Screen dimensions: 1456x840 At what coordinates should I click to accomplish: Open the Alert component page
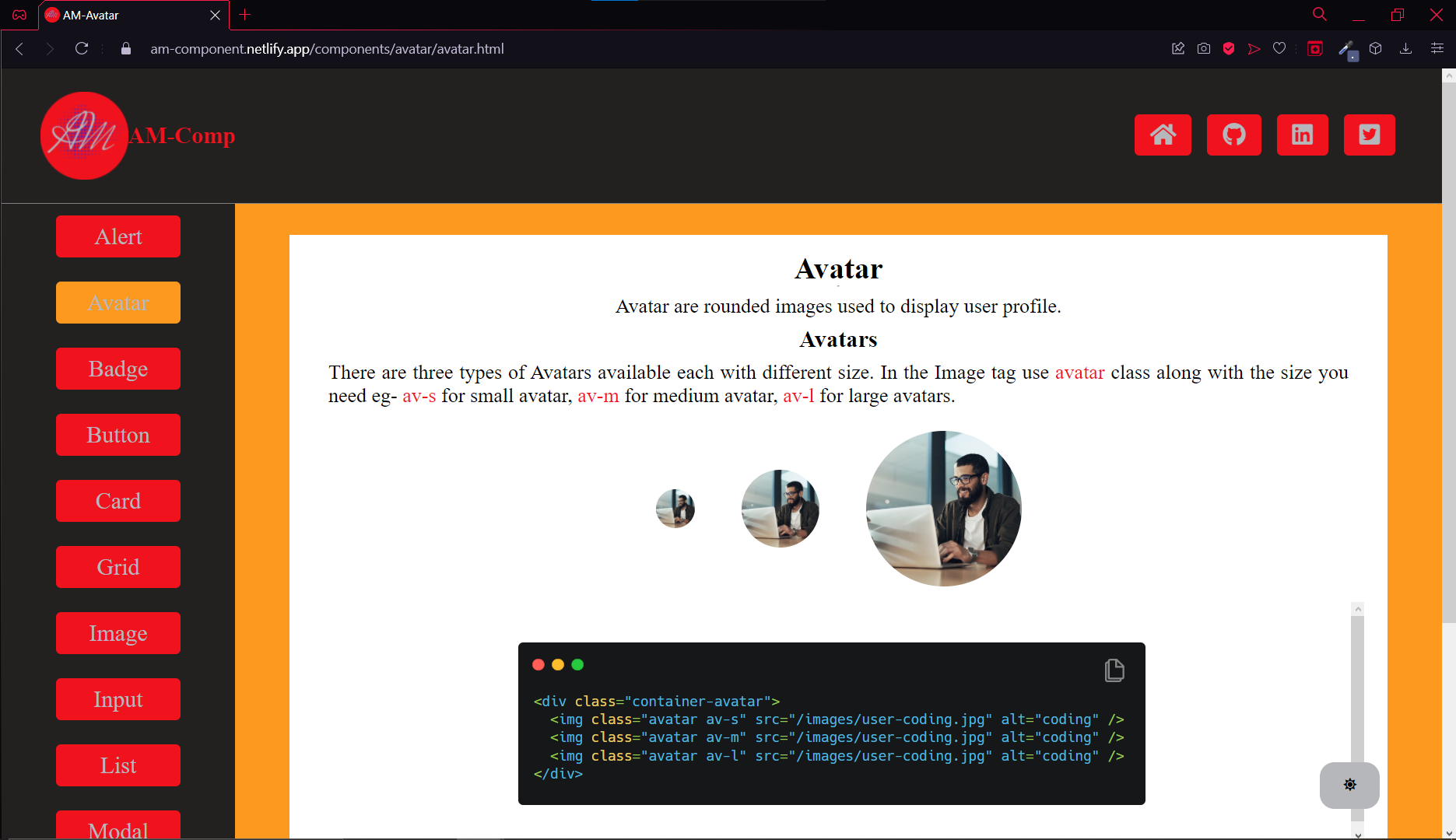118,236
